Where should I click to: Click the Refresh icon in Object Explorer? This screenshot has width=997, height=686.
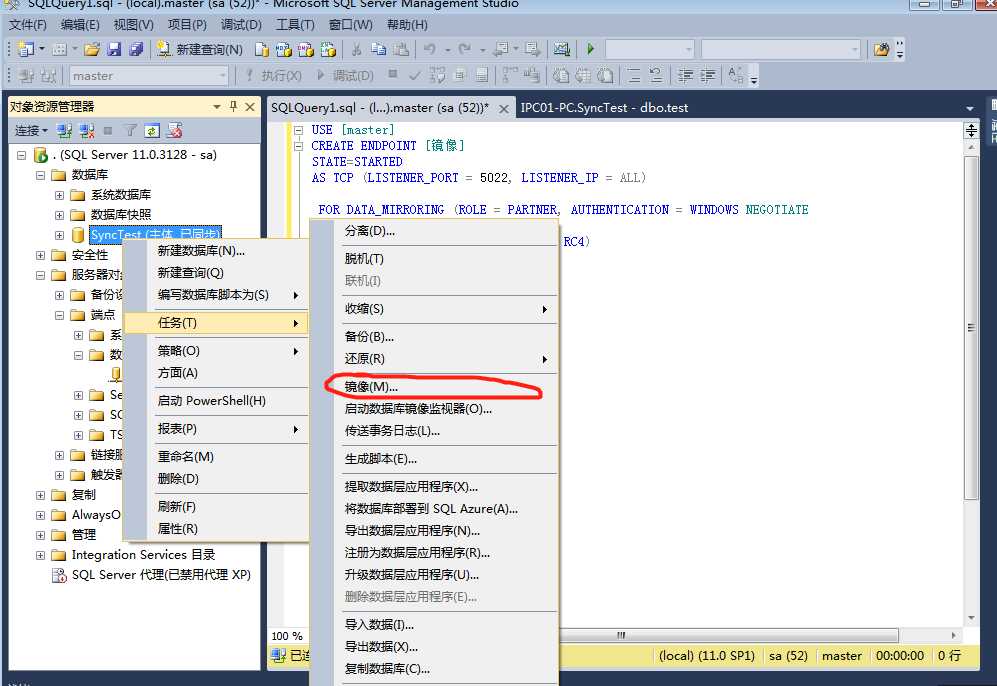151,130
